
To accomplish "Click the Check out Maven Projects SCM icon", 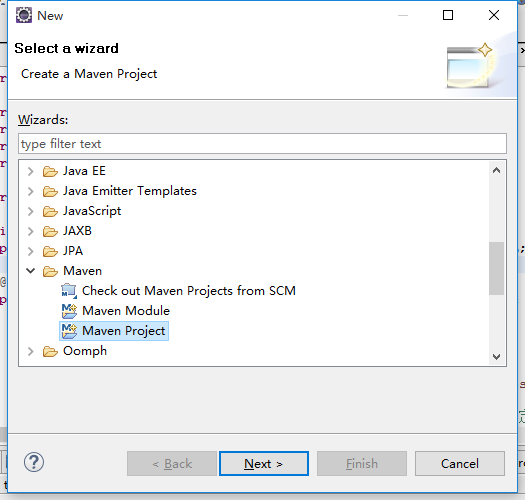I will pyautogui.click(x=69, y=291).
